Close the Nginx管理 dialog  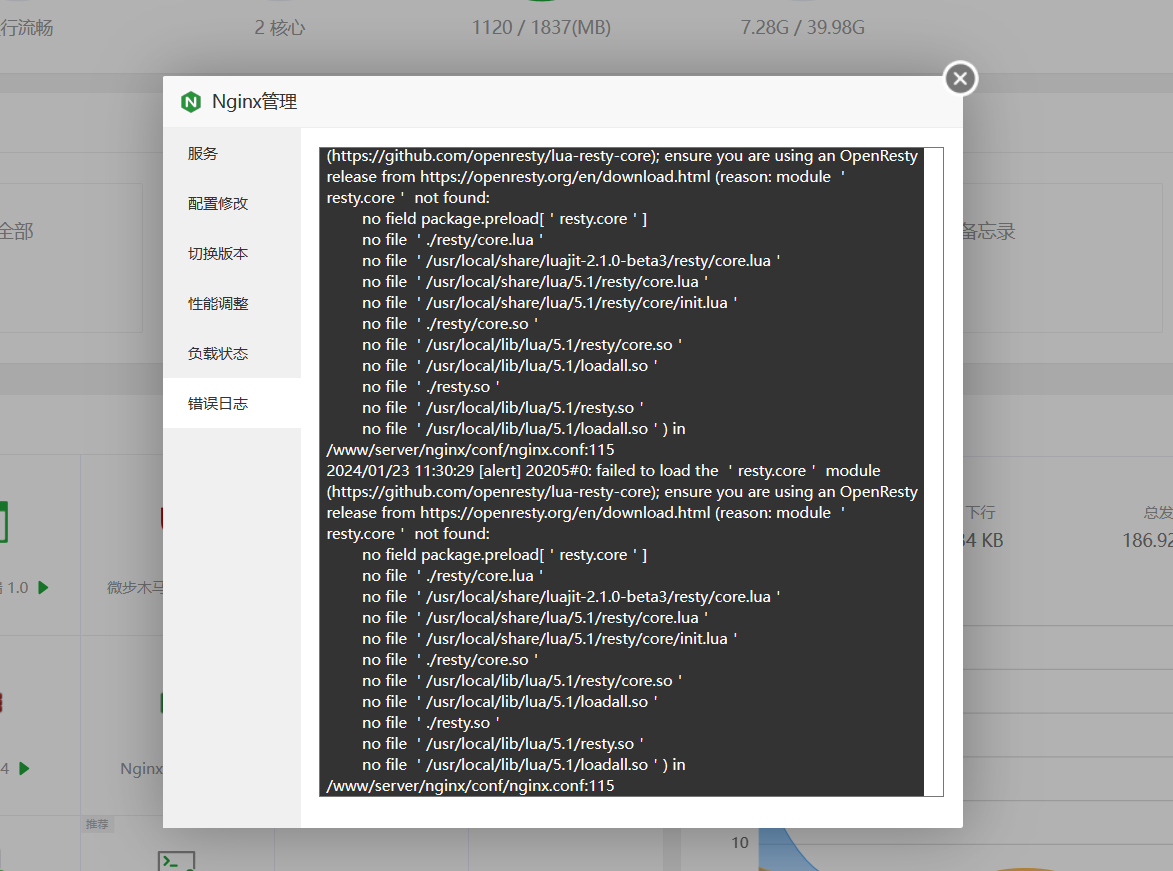pos(961,79)
